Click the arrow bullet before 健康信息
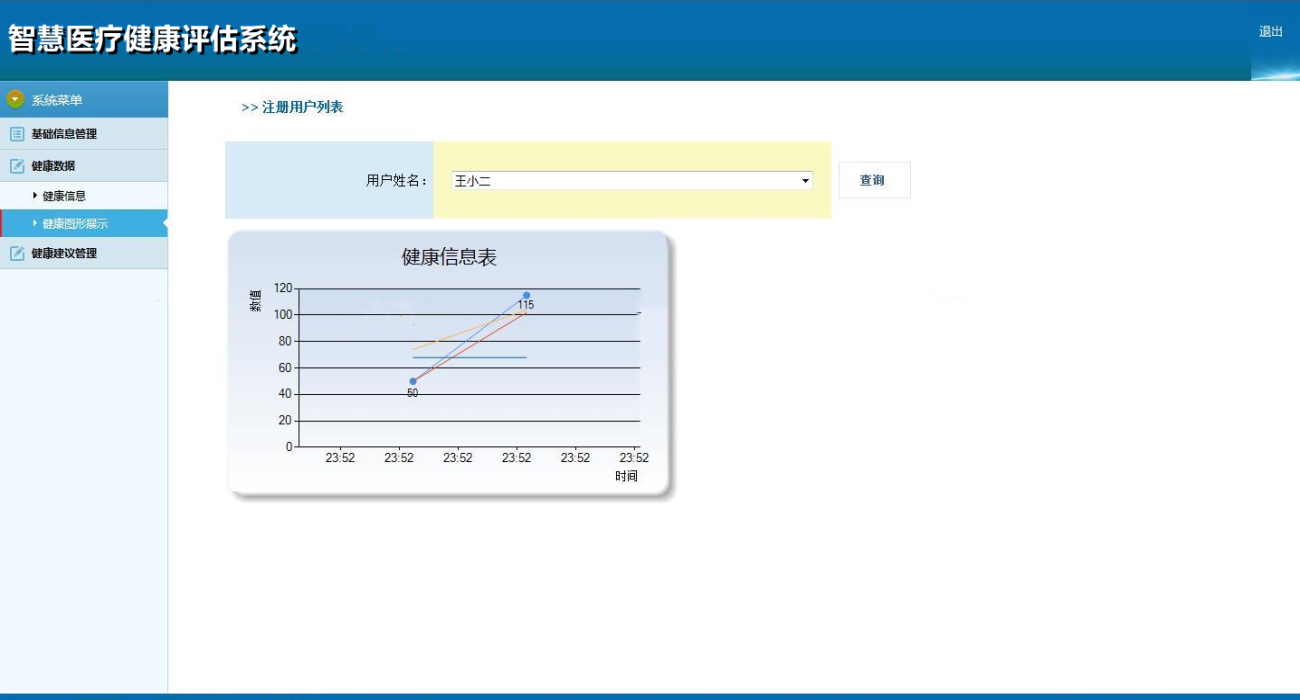The height and width of the screenshot is (700, 1300). (35, 195)
